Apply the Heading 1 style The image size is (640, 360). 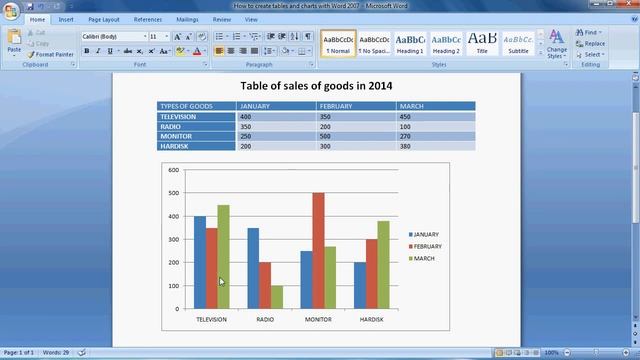click(x=410, y=44)
